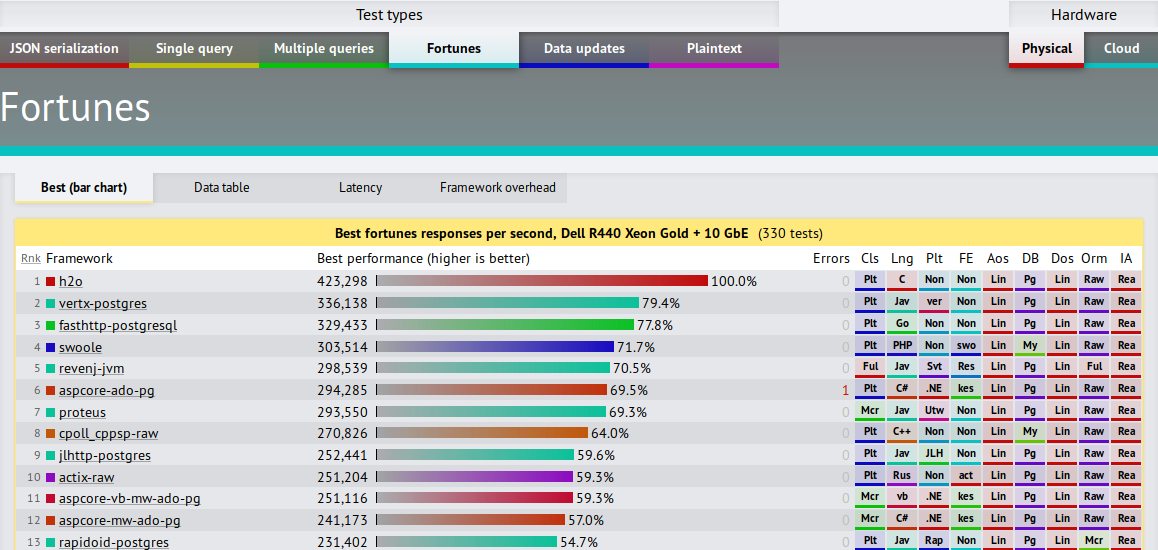Click the My database tag for cpoll_cppsp-raw

1029,433
